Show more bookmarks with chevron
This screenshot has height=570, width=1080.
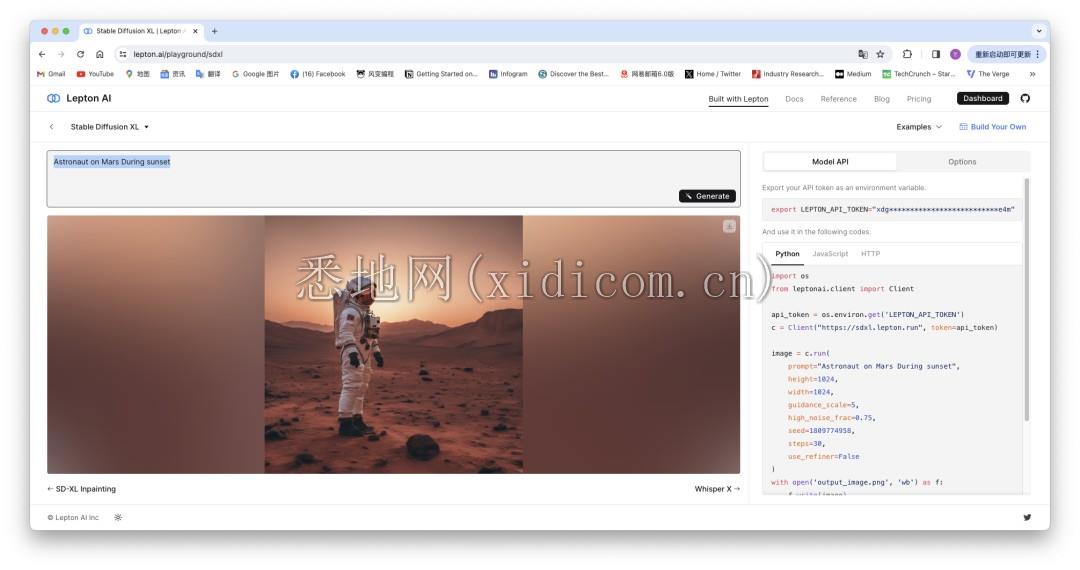coord(1032,74)
